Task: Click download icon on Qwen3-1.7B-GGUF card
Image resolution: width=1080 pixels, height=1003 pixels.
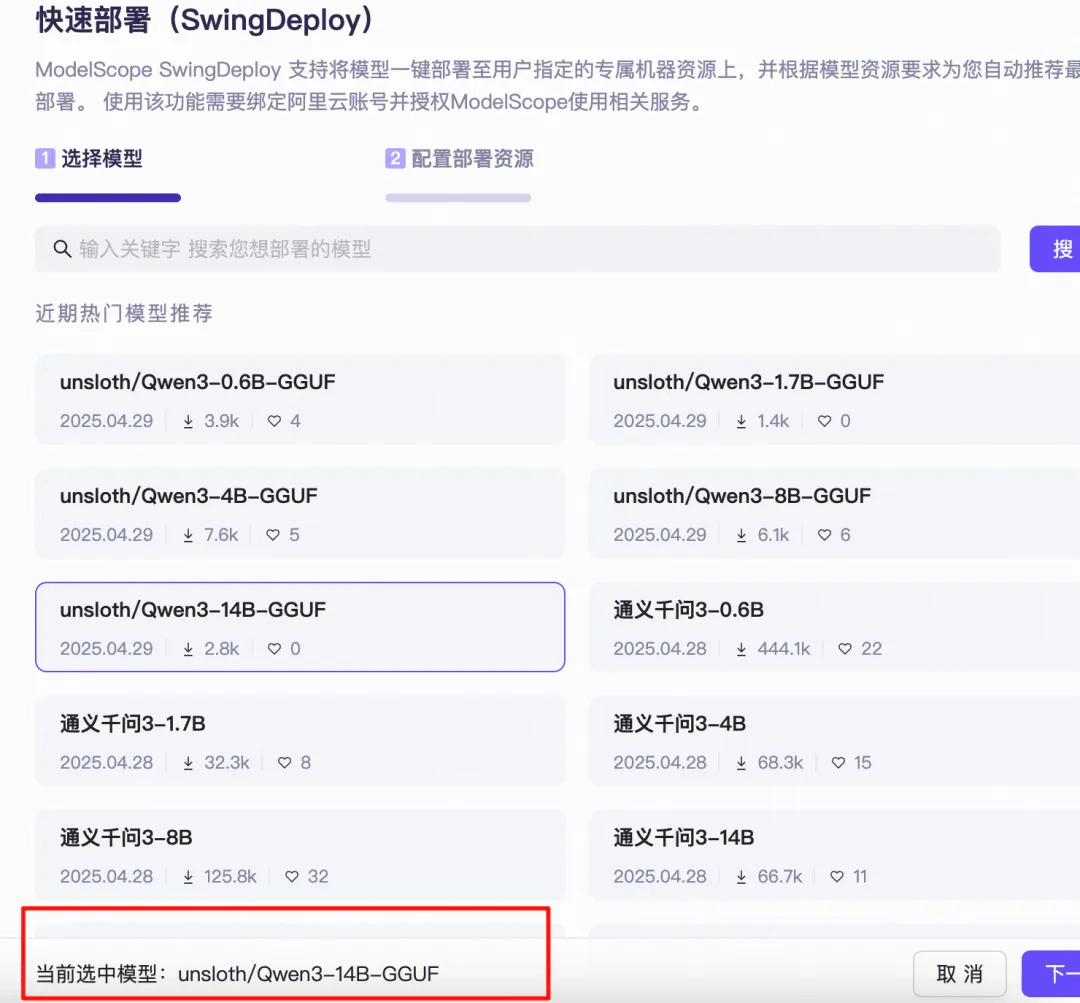Action: [741, 422]
